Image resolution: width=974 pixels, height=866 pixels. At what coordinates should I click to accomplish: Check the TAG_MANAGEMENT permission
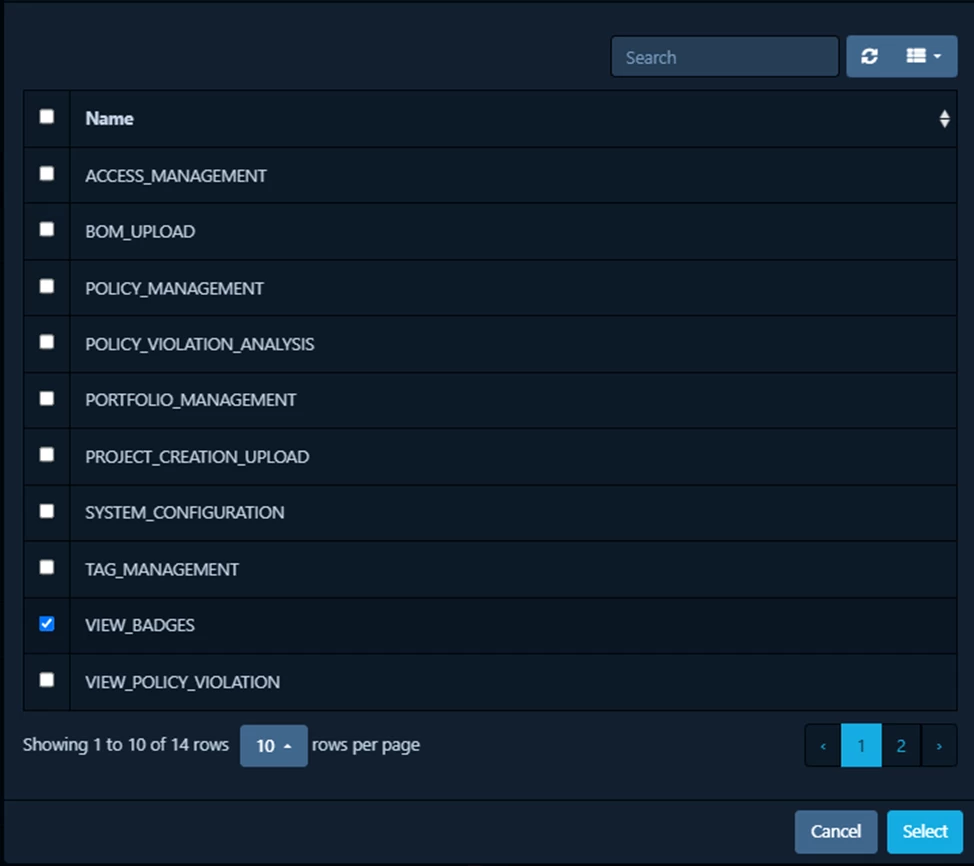click(46, 567)
